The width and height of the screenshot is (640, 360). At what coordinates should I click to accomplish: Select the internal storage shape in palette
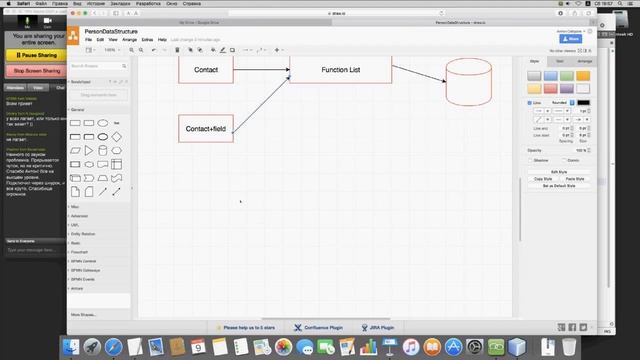click(x=117, y=164)
